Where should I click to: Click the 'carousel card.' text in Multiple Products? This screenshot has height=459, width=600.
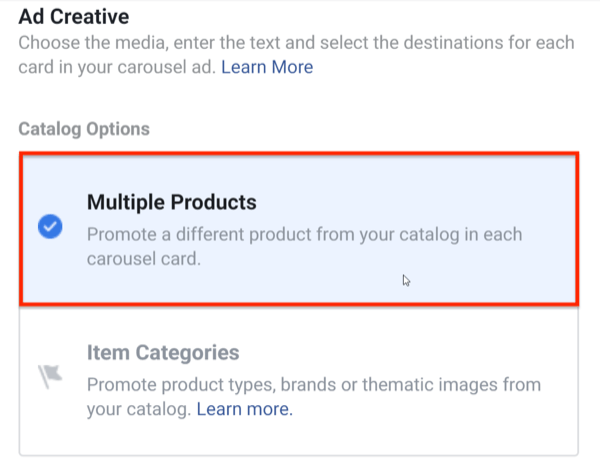(141, 258)
